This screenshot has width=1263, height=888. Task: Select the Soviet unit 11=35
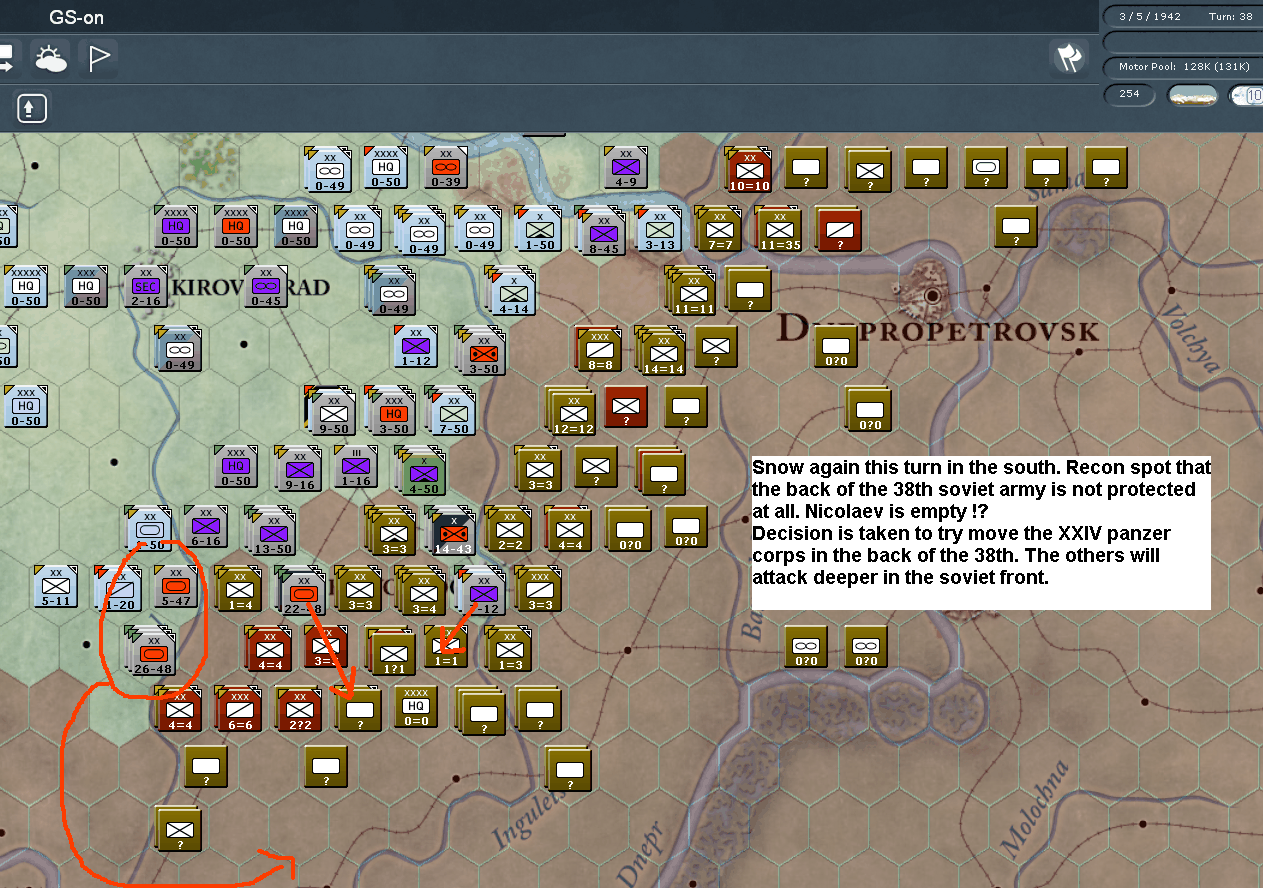point(779,230)
